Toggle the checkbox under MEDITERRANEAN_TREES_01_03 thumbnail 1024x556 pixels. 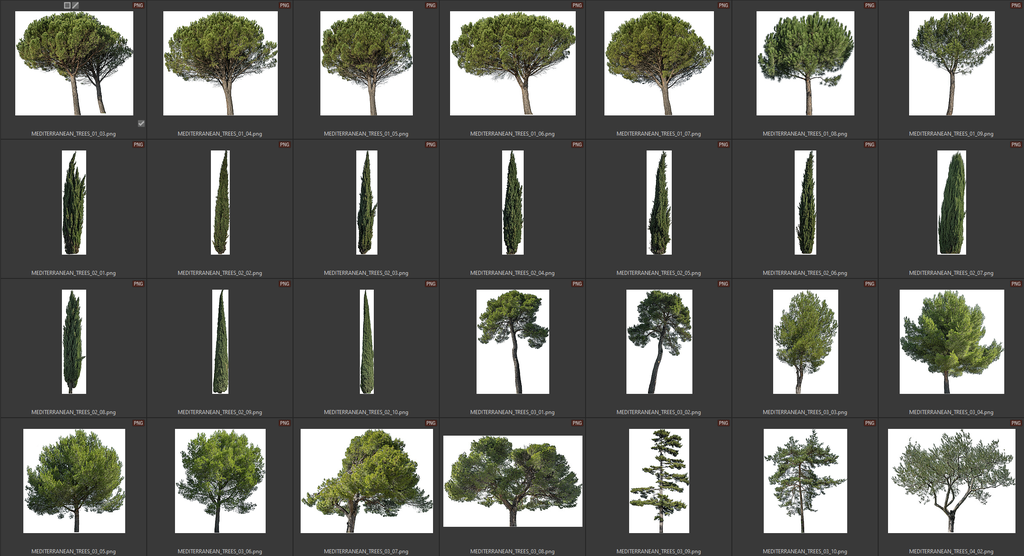(x=141, y=123)
